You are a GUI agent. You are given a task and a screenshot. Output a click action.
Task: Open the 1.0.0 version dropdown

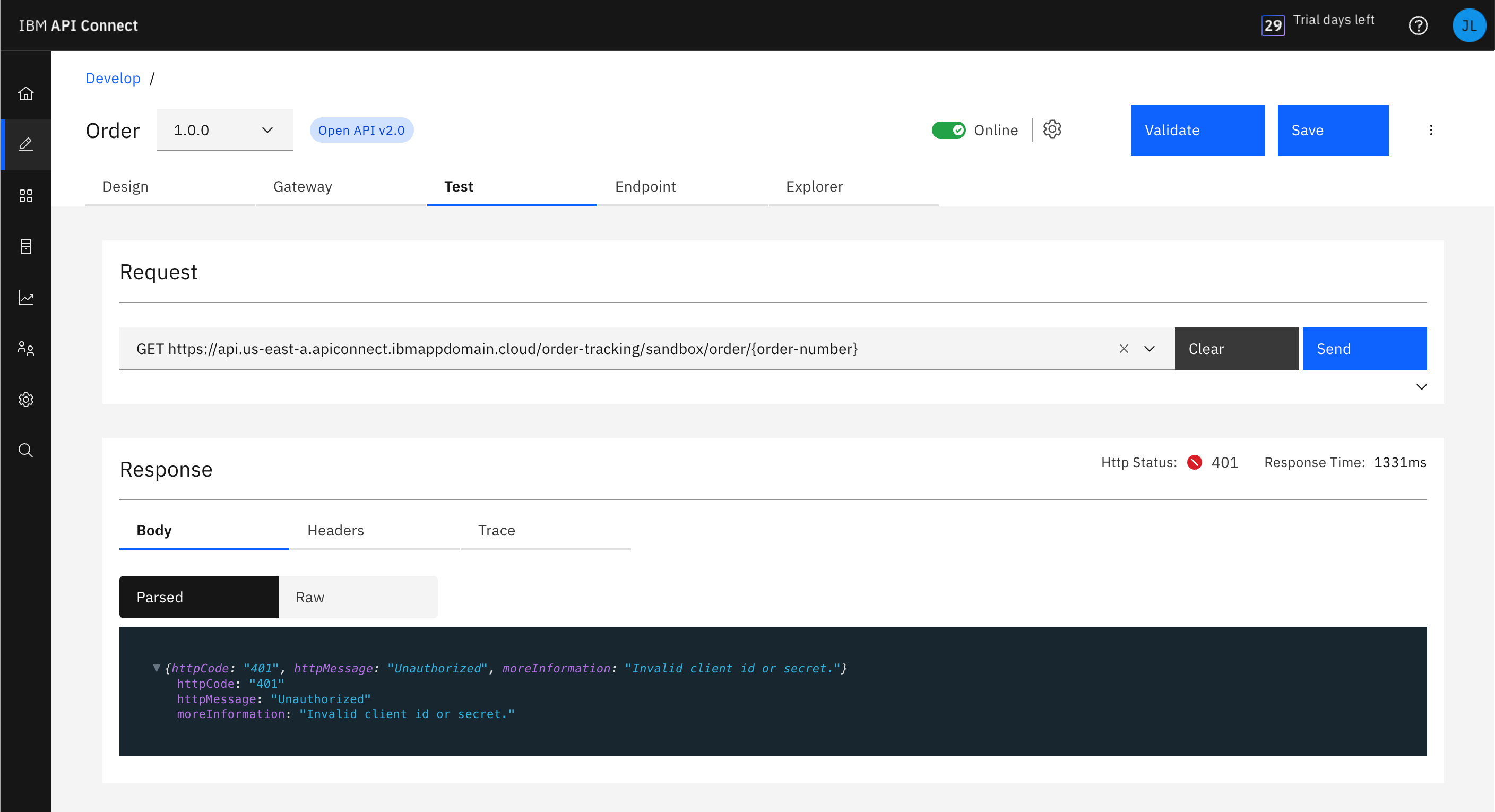click(224, 130)
